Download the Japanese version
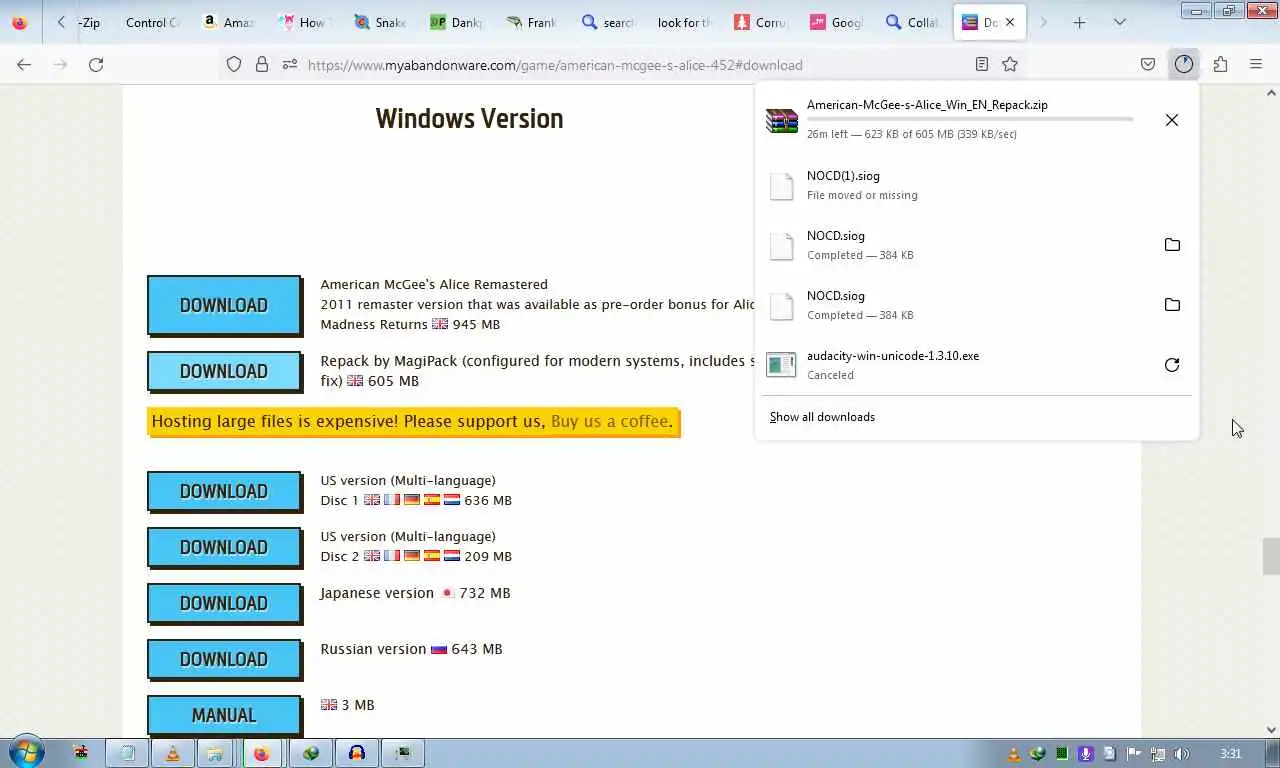The image size is (1280, 768). [224, 603]
